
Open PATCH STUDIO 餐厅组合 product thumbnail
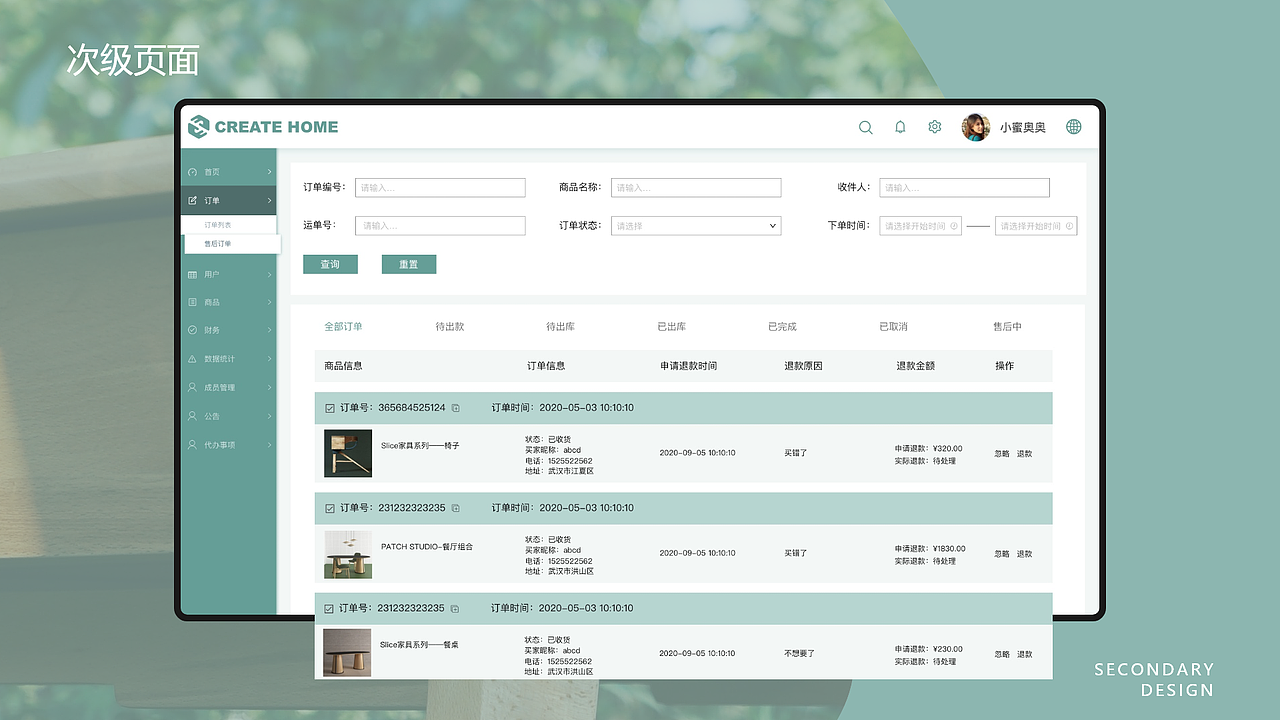pos(348,554)
